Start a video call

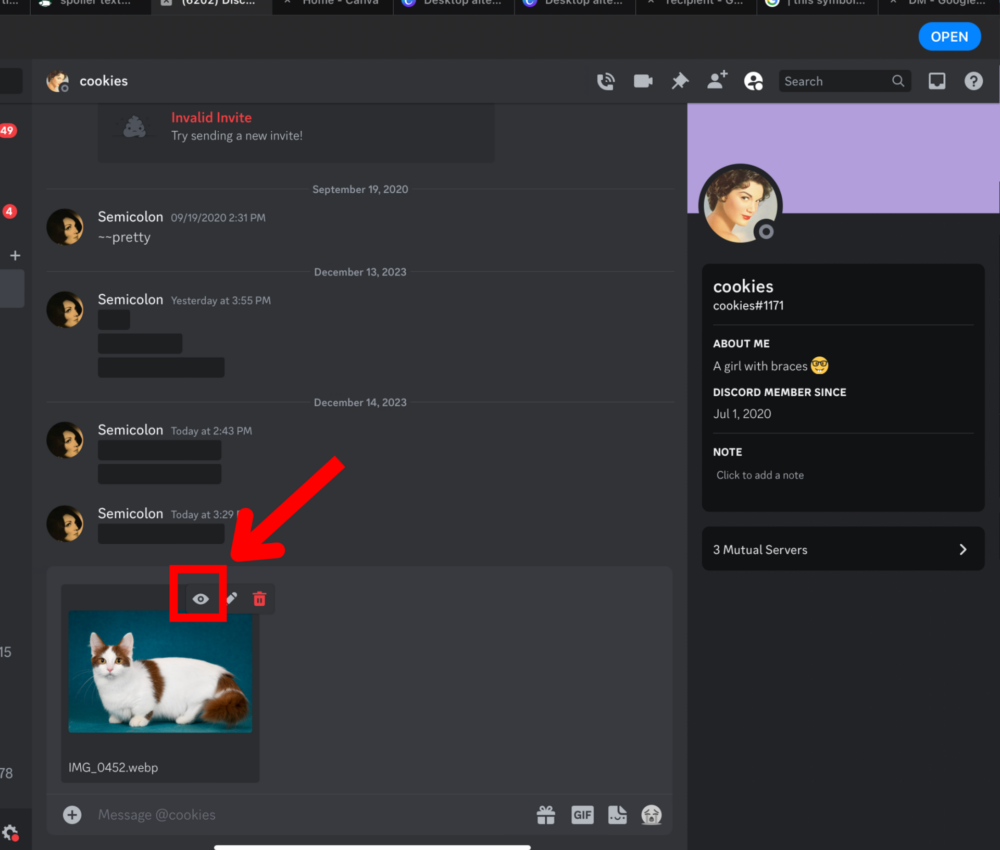(x=643, y=81)
